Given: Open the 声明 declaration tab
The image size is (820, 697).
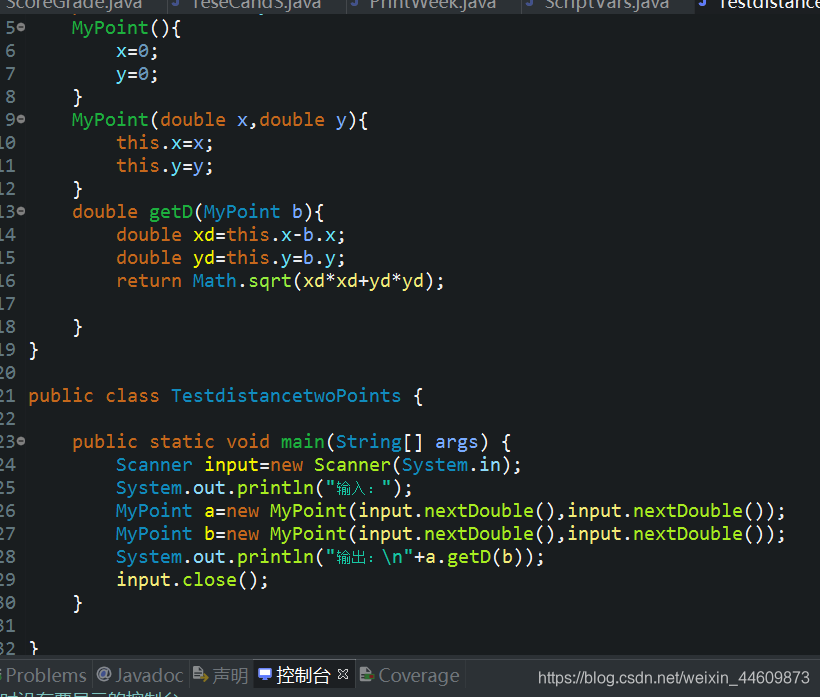Looking at the screenshot, I should tap(220, 675).
